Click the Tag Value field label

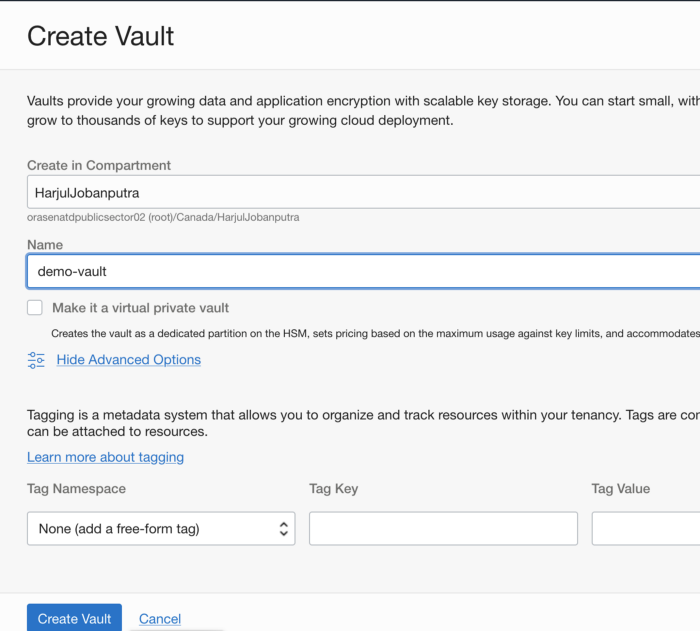620,489
